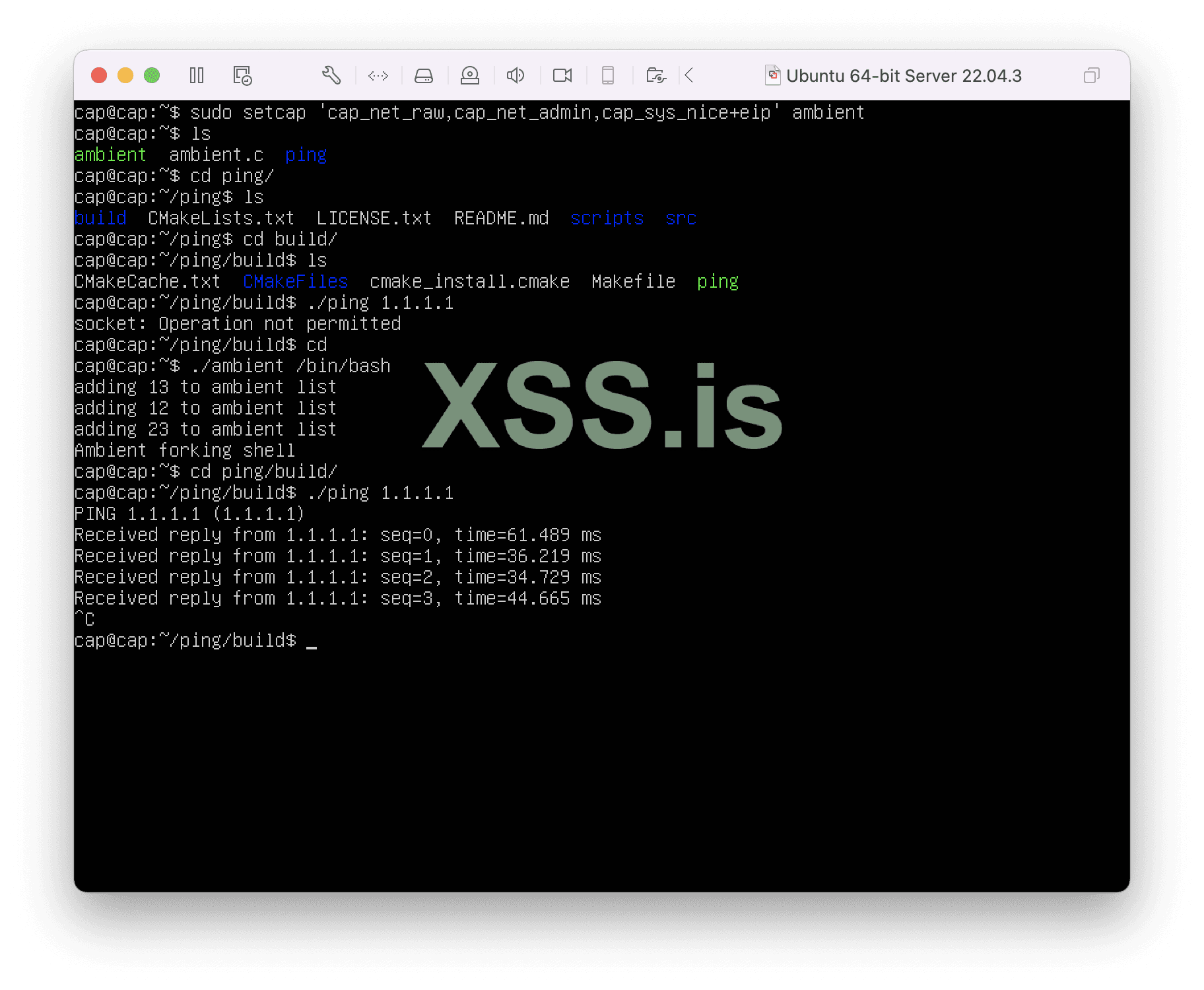Click the CD/DVD drive icon

tap(470, 76)
